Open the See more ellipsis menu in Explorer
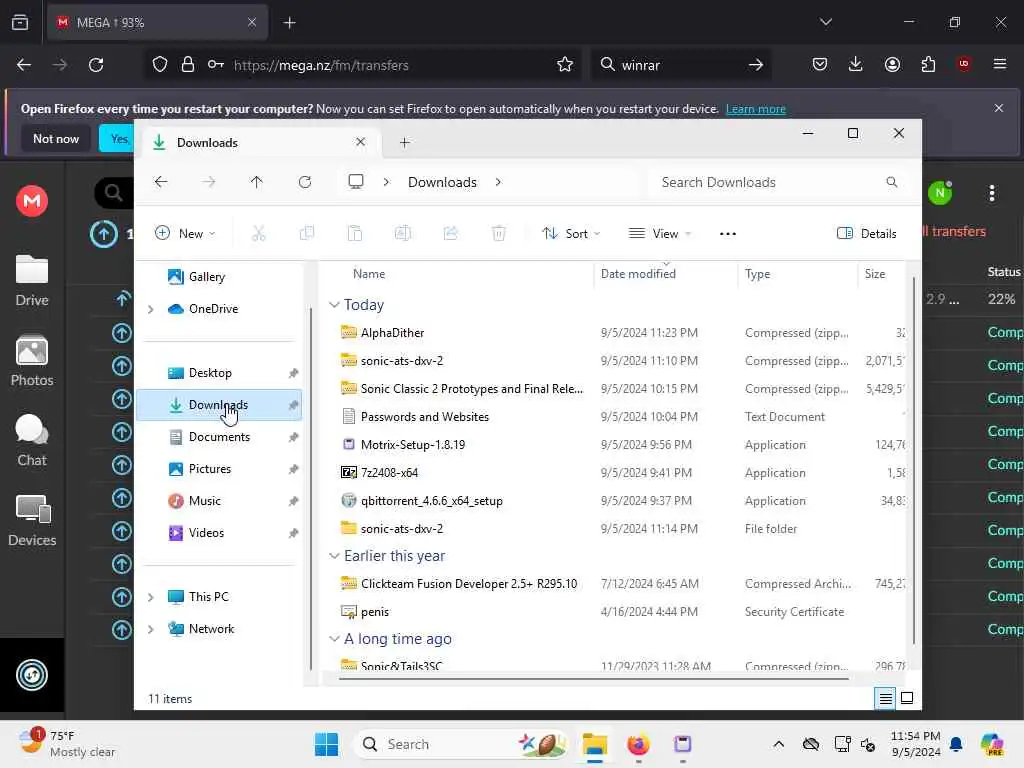 728,234
